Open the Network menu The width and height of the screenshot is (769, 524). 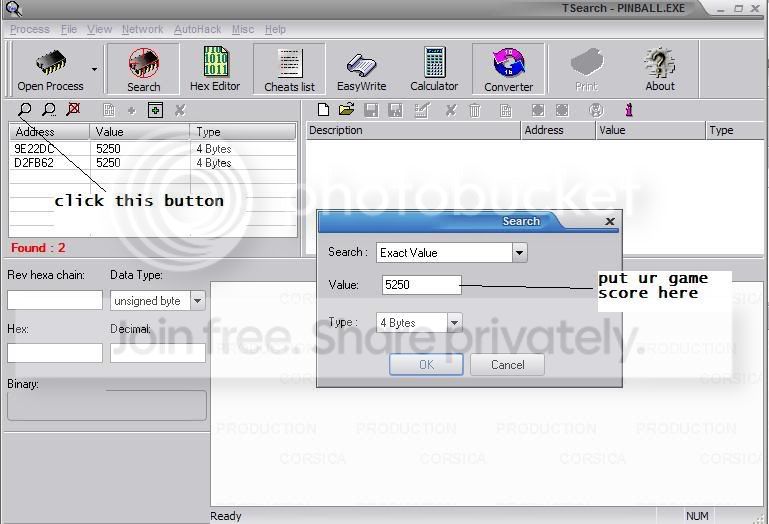click(x=142, y=29)
